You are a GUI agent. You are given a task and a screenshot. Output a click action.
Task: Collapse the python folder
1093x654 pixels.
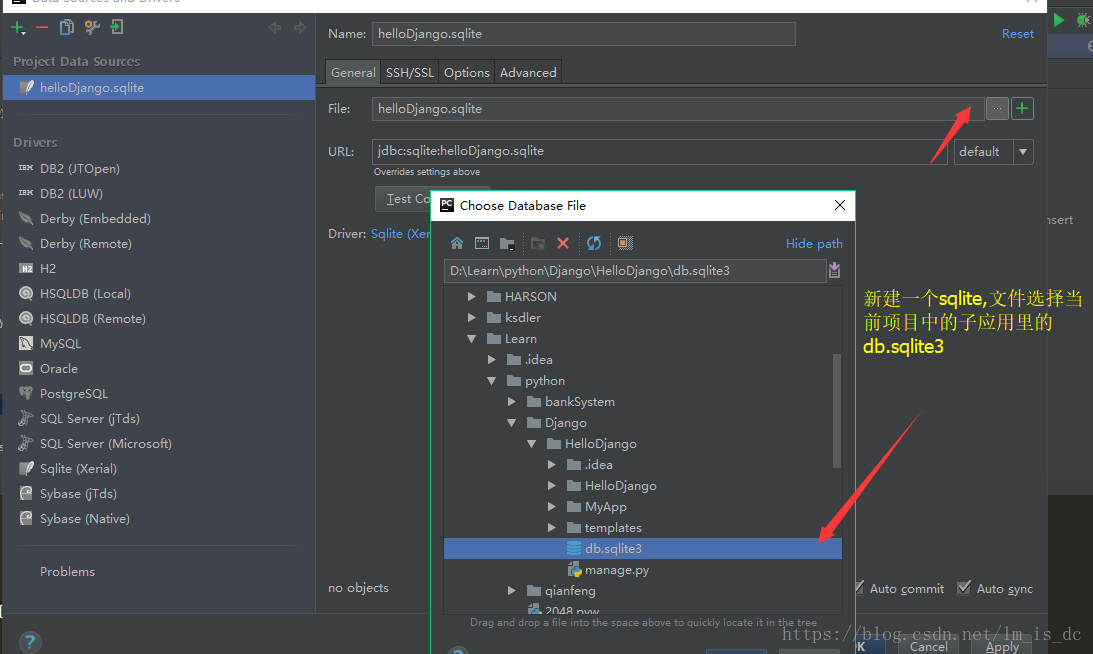492,381
